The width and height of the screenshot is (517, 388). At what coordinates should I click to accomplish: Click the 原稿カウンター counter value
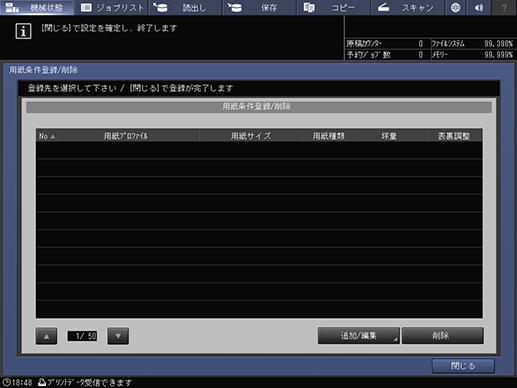[421, 44]
